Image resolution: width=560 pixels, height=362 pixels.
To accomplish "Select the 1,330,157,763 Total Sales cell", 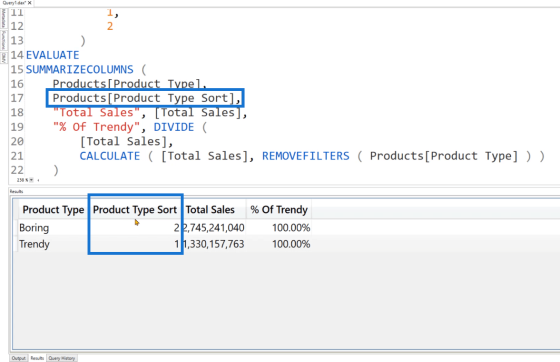I will tap(214, 244).
